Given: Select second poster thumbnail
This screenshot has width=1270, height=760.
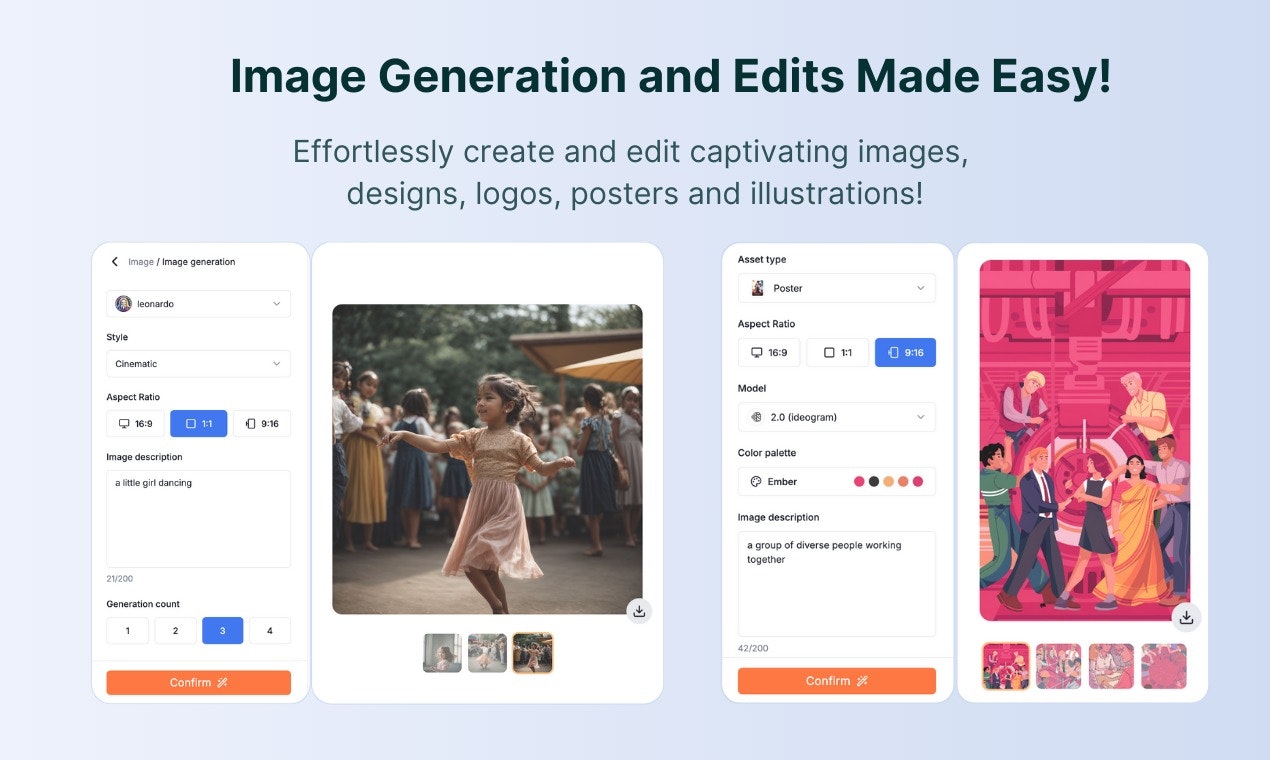Looking at the screenshot, I should [1058, 666].
